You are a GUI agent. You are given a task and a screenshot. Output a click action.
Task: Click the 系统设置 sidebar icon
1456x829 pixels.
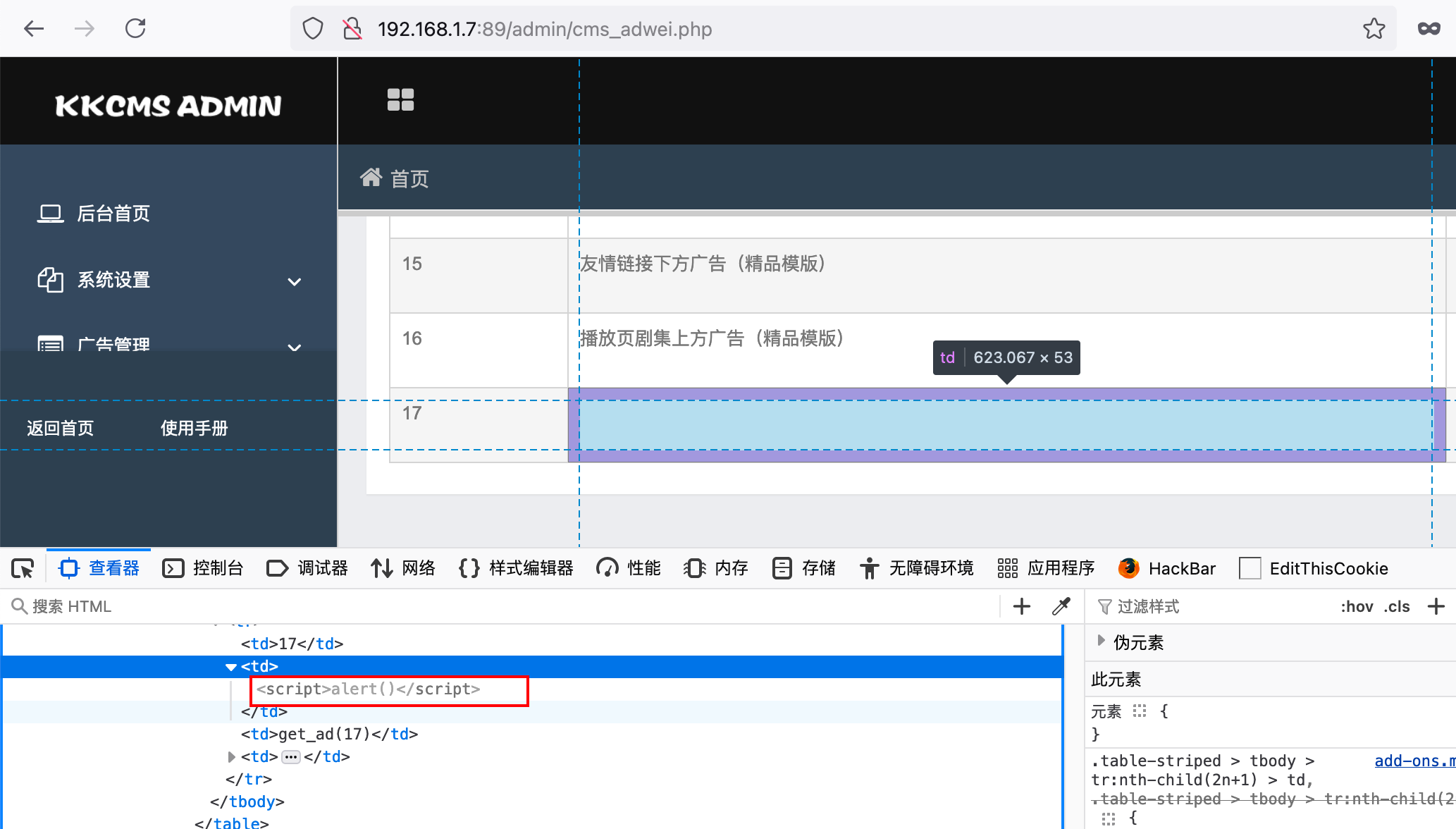[50, 280]
